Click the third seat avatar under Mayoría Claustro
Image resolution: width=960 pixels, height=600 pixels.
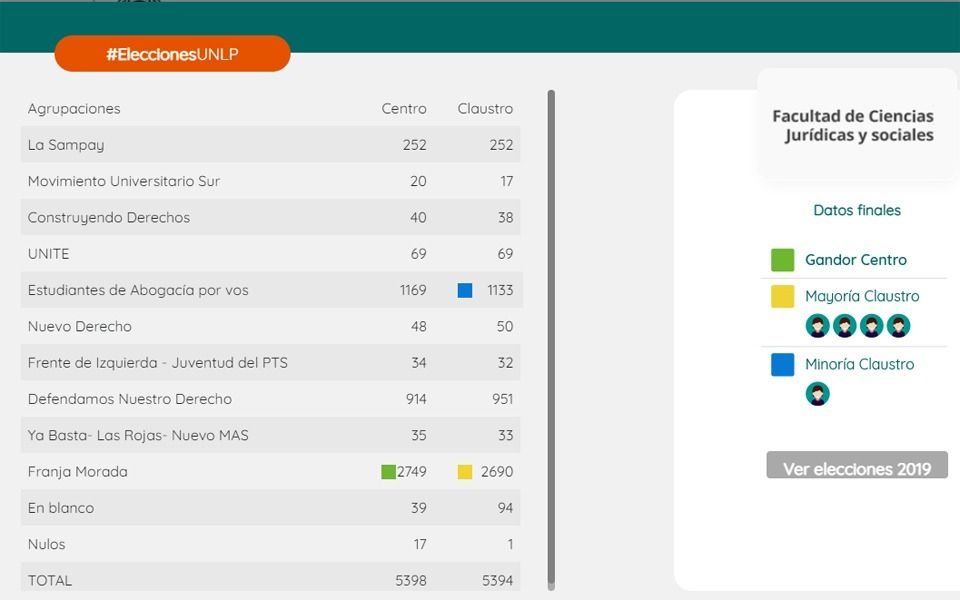click(871, 326)
